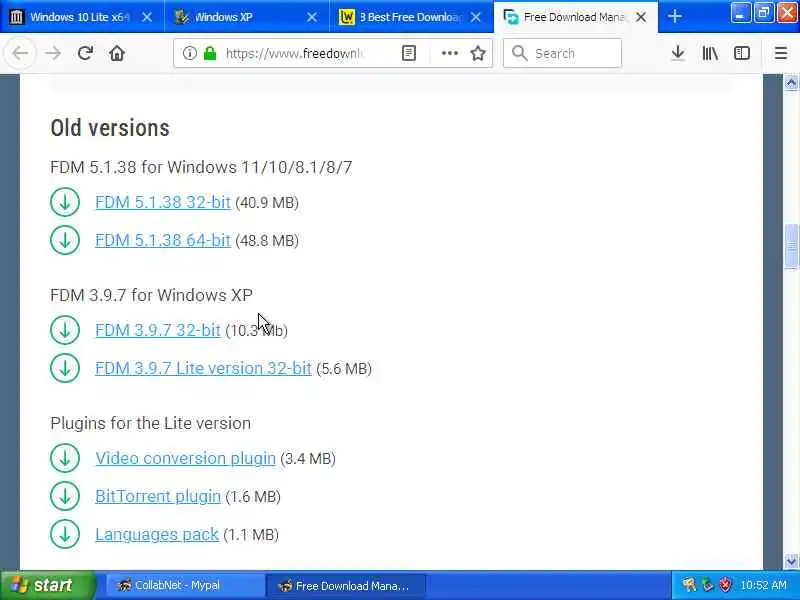Click the download icon beside BitTorrent plugin

pyautogui.click(x=65, y=496)
